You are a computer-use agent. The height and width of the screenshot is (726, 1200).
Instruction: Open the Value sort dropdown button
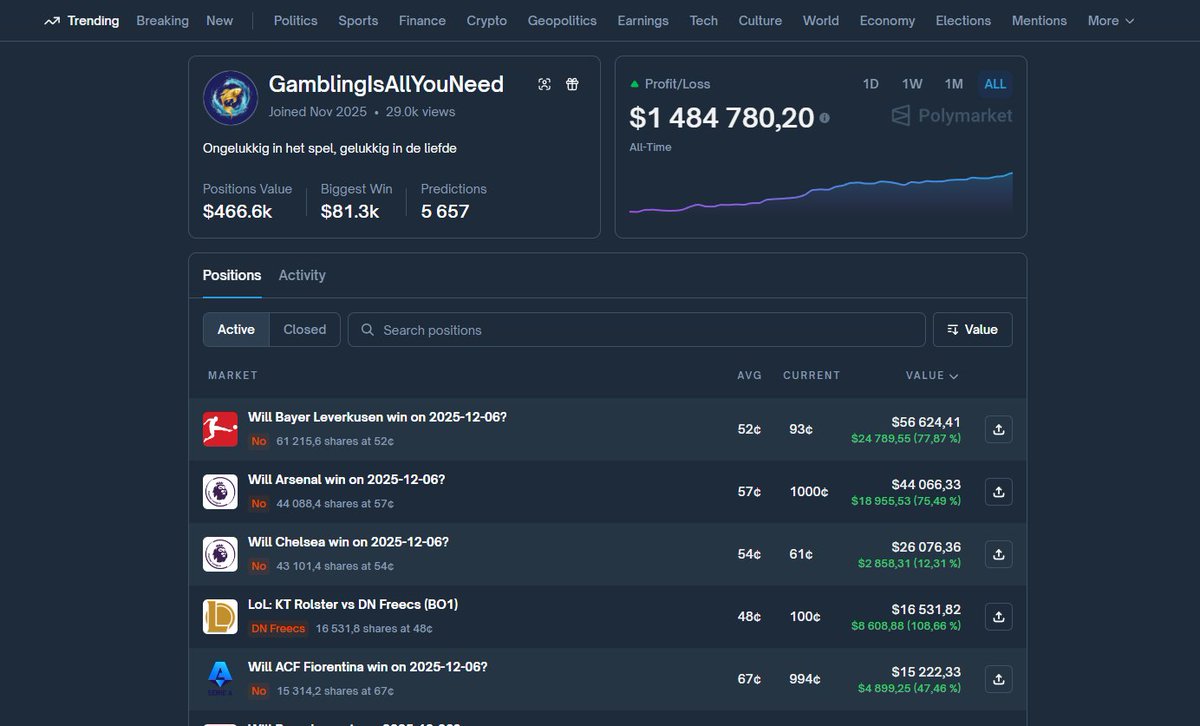click(x=972, y=329)
